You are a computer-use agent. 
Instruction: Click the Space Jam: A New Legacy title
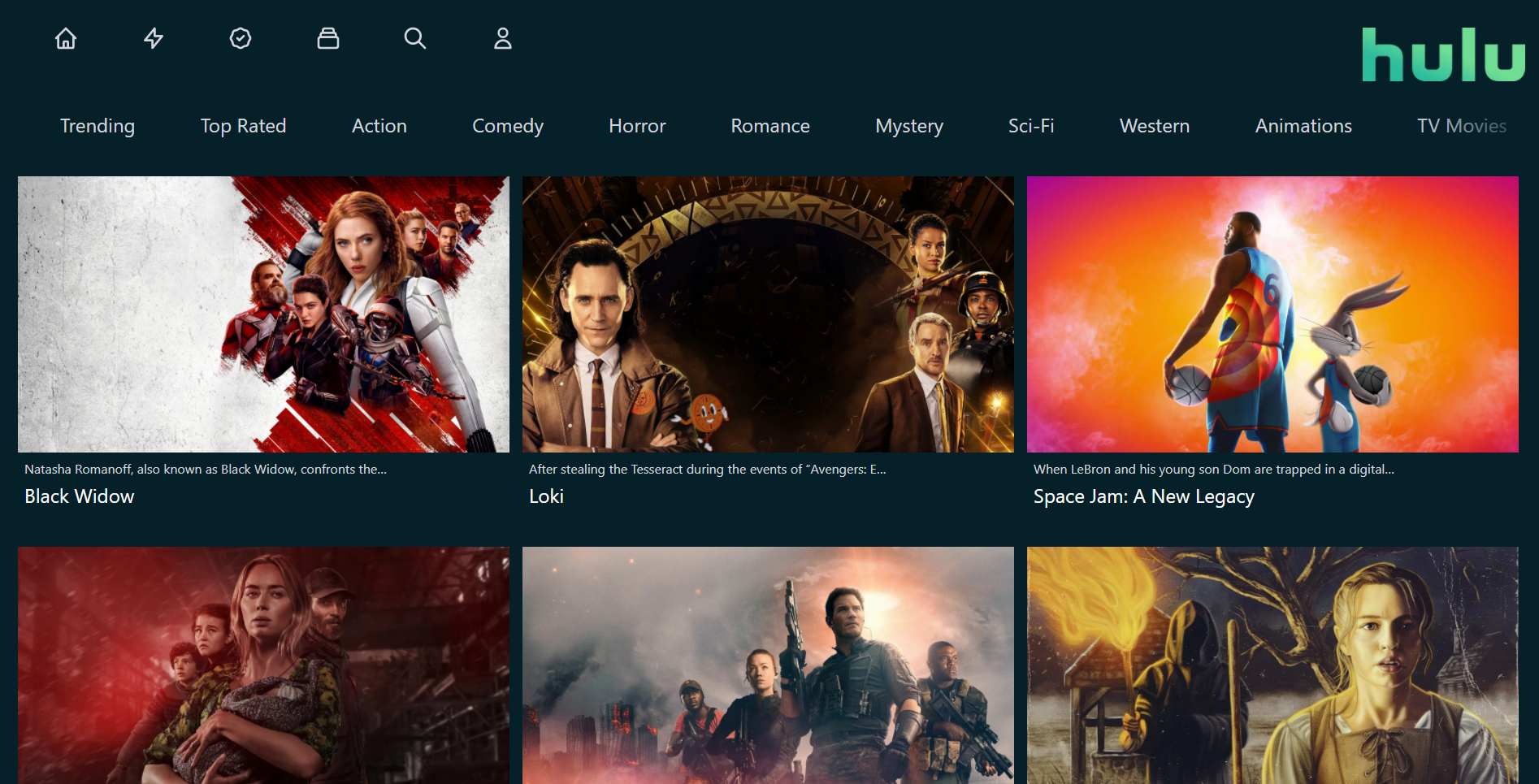pos(1144,496)
